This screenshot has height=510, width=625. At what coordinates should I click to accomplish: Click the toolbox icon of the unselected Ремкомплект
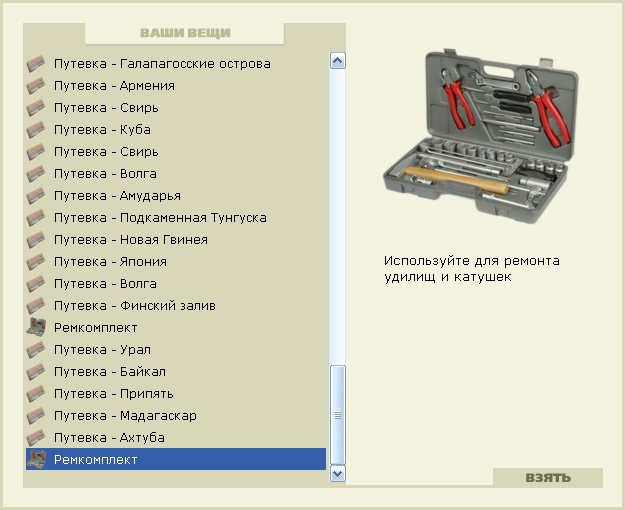[36, 328]
